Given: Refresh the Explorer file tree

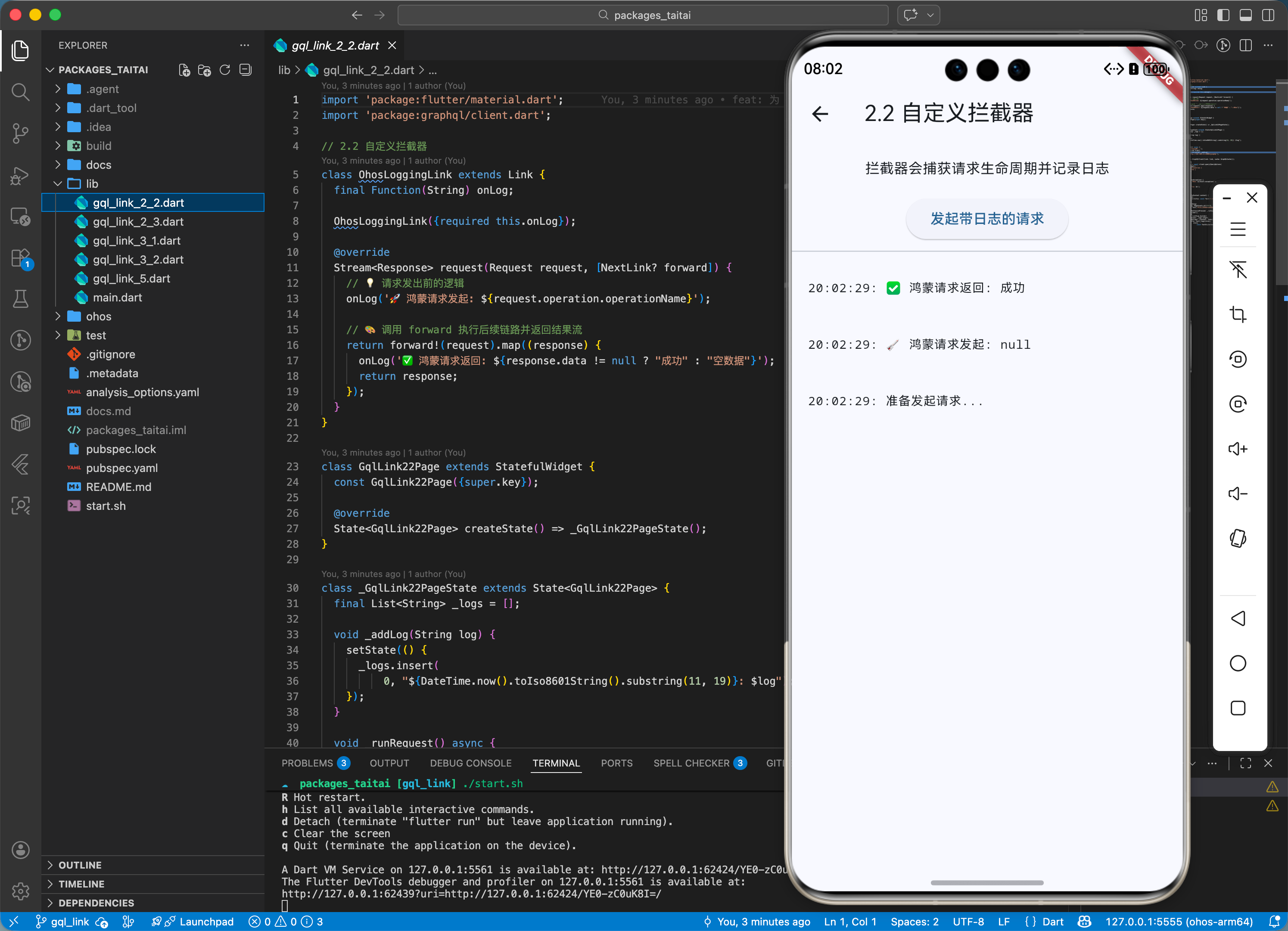Looking at the screenshot, I should [x=225, y=70].
